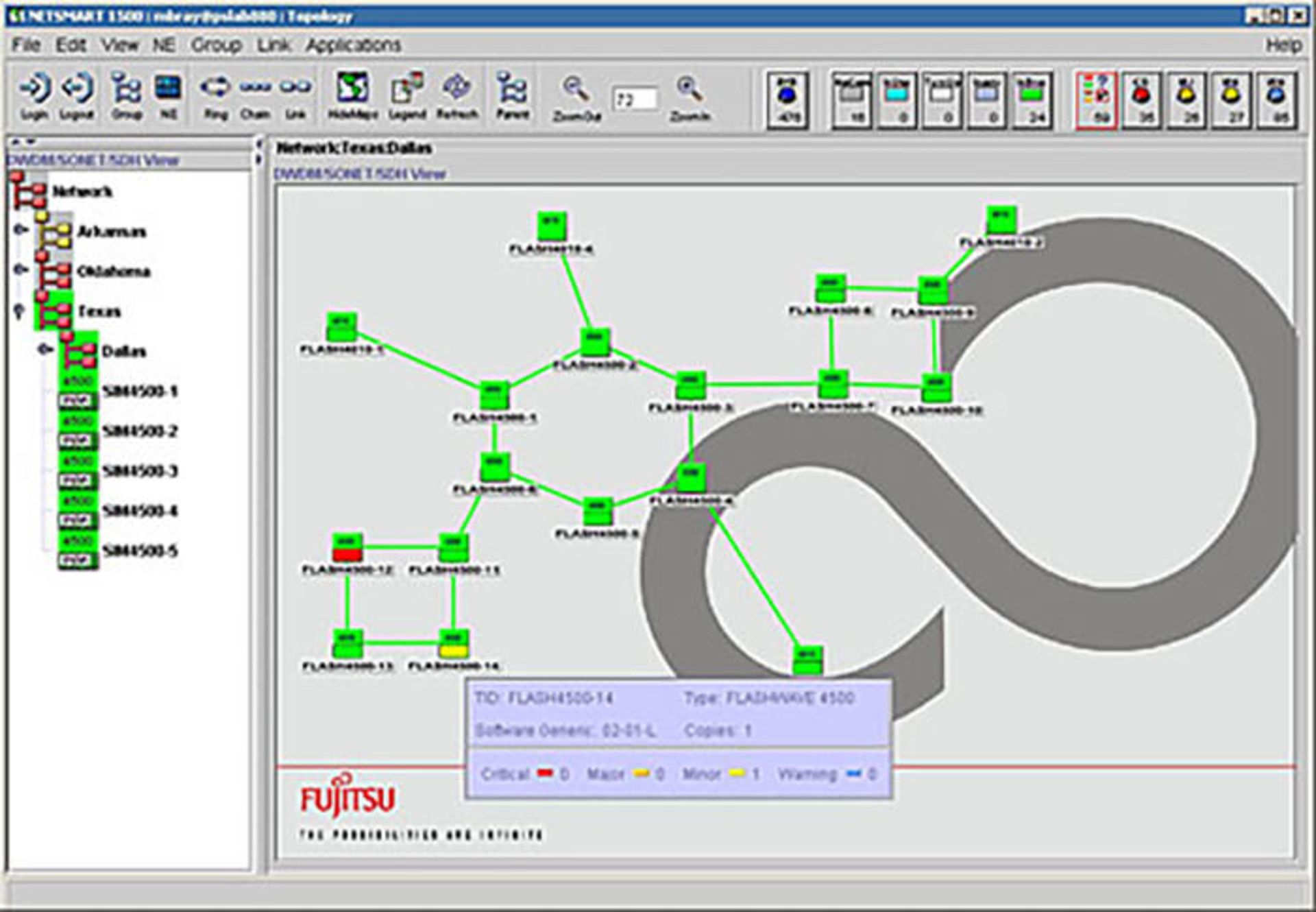Viewport: 1316px width, 912px height.
Task: Click the Refresh toolbar icon
Action: (x=456, y=95)
